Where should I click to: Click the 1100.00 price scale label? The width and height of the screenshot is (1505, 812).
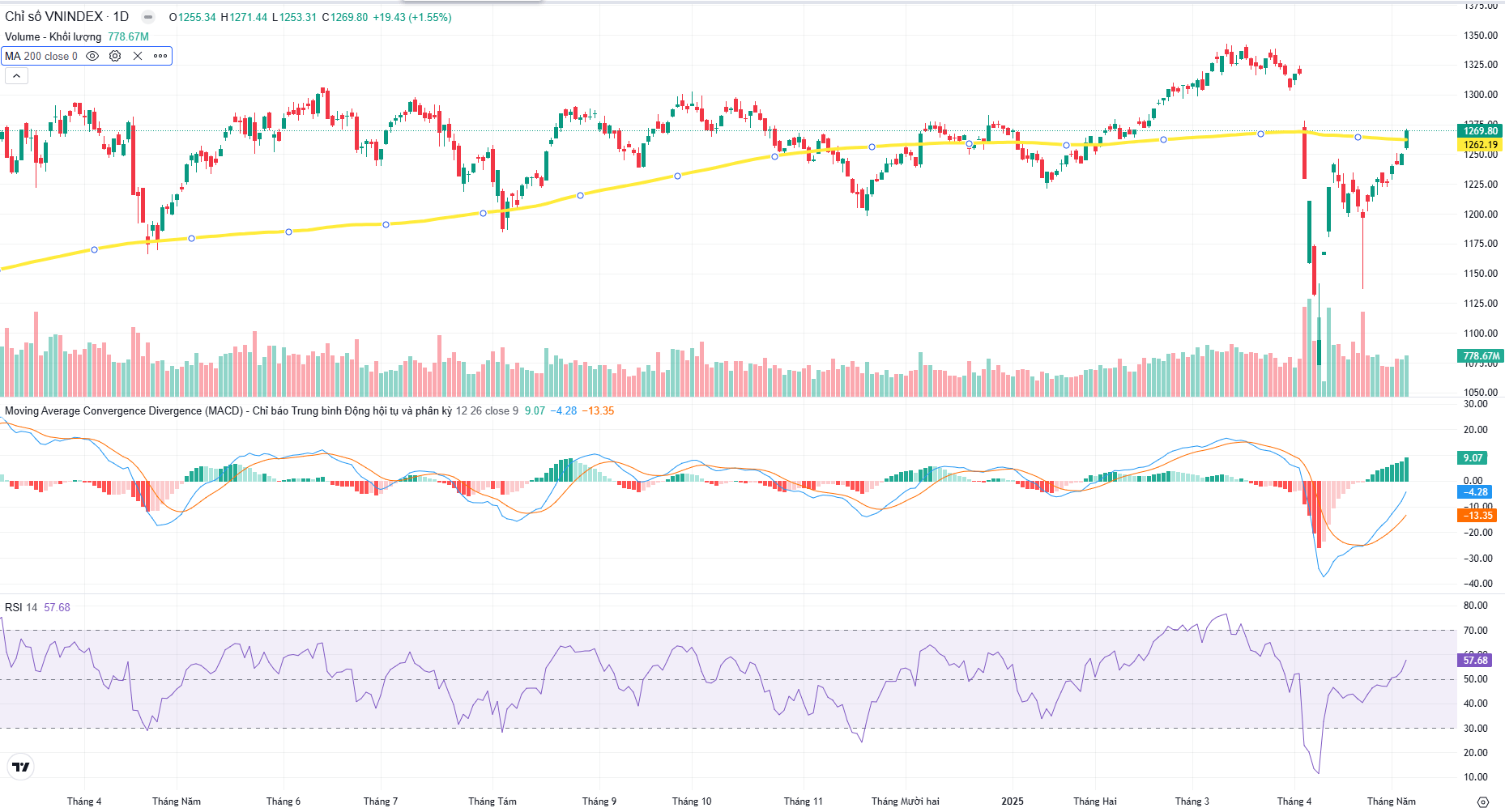[1480, 334]
